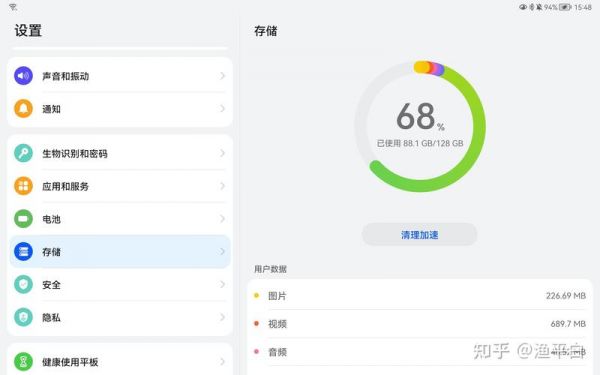The height and width of the screenshot is (375, 600).
Task: Expand the 电池 row chevron
Action: click(x=222, y=218)
